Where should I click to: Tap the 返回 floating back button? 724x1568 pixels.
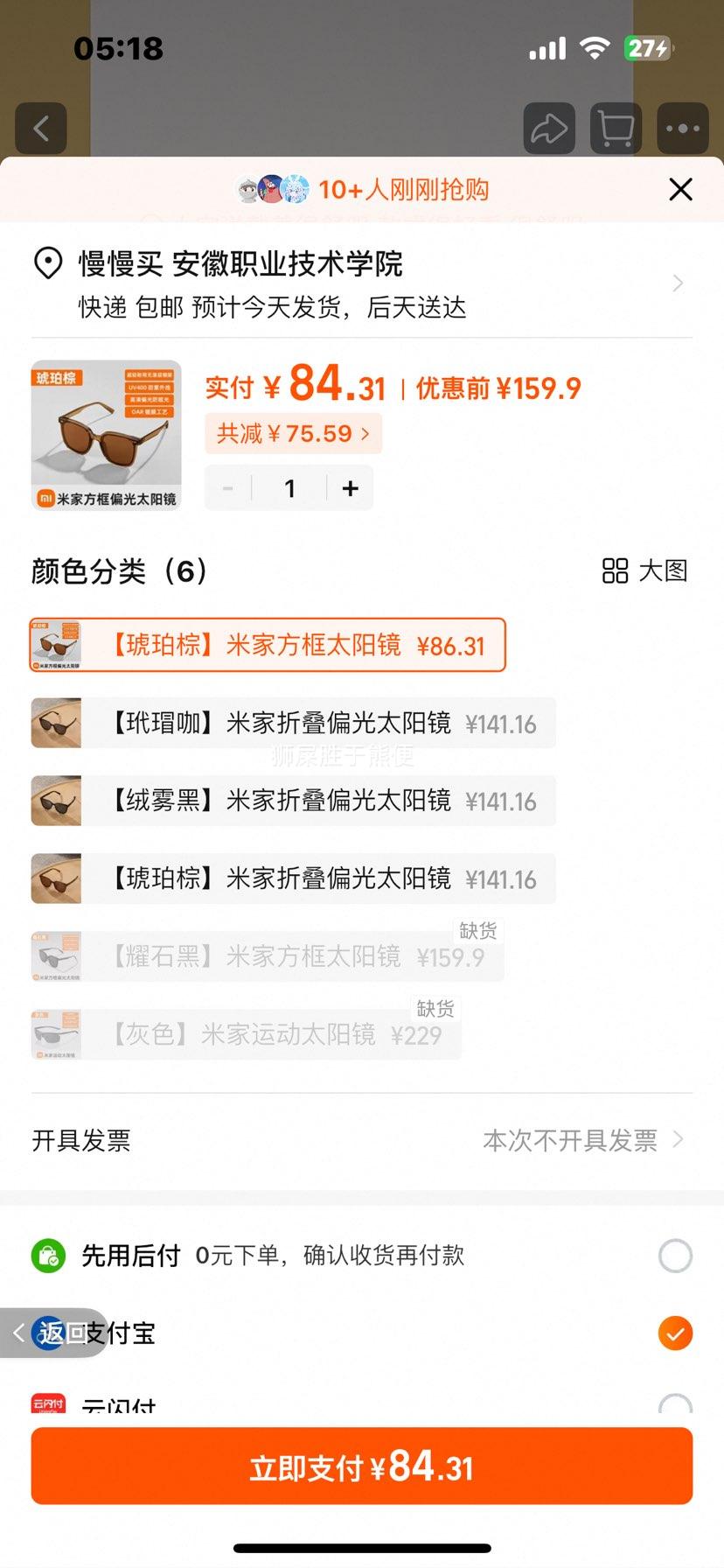click(x=52, y=1333)
